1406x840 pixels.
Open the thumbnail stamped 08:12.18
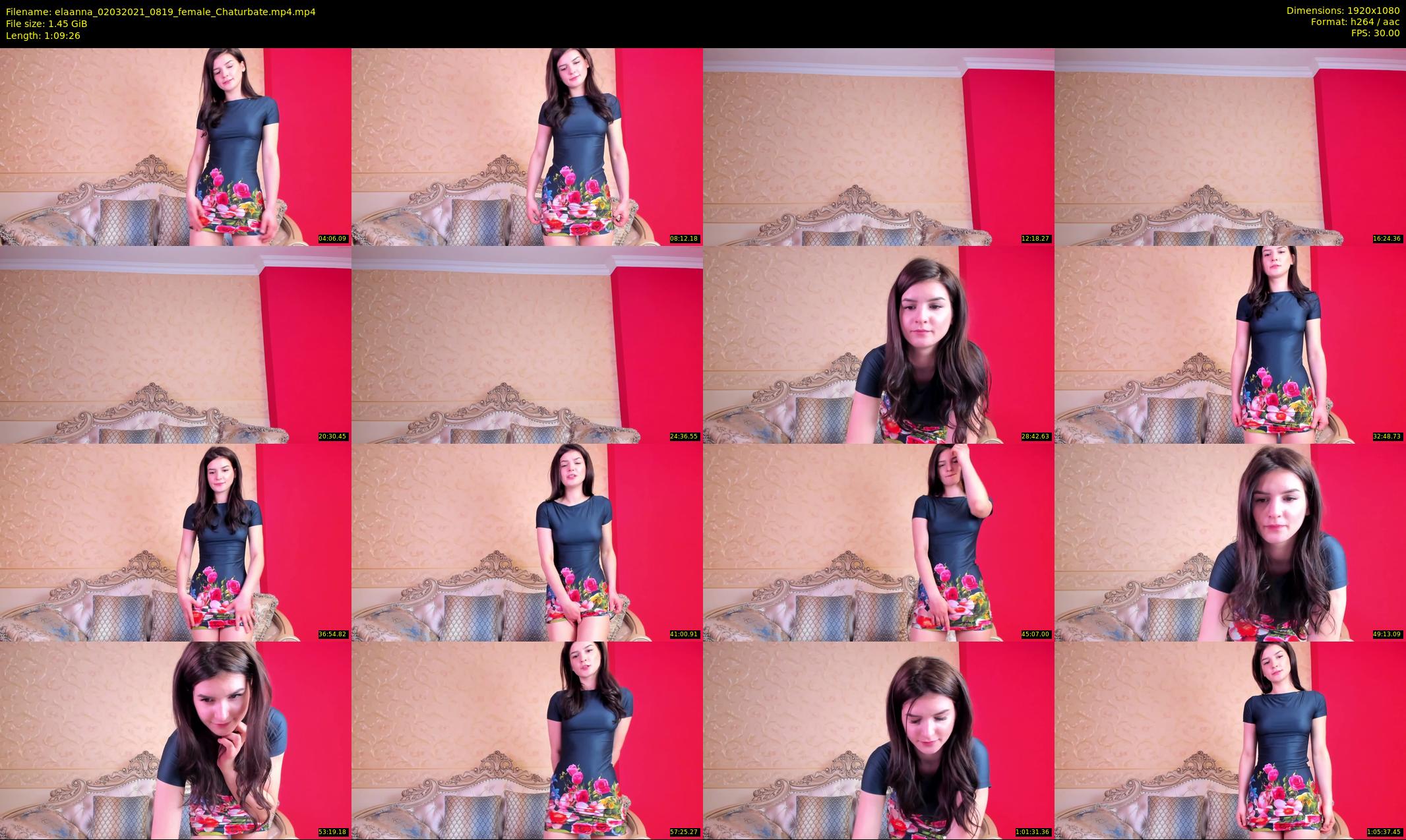point(527,146)
